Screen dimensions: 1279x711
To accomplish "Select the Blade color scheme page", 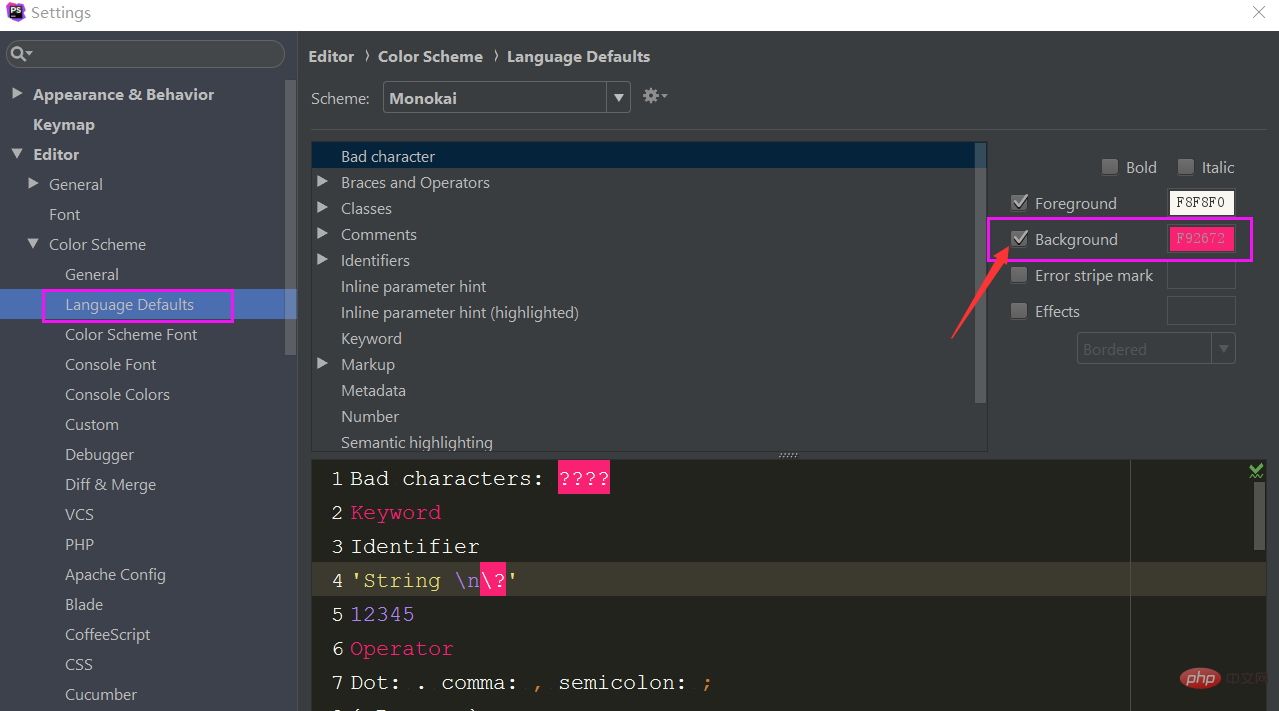I will (x=84, y=604).
